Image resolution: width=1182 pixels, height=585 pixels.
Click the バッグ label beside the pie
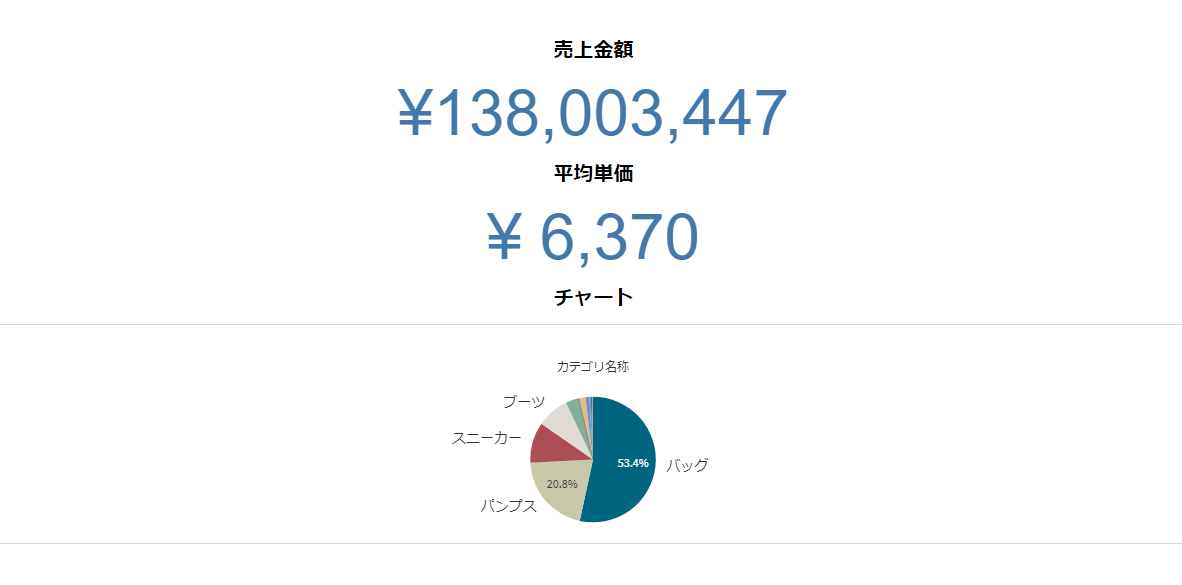pyautogui.click(x=687, y=465)
